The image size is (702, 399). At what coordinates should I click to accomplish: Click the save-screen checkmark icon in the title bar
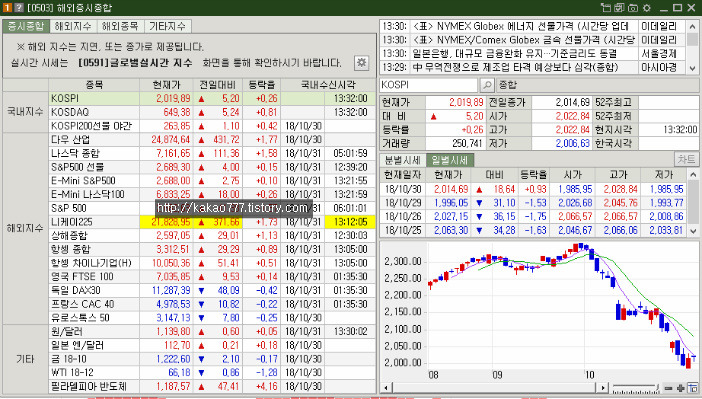tap(619, 8)
